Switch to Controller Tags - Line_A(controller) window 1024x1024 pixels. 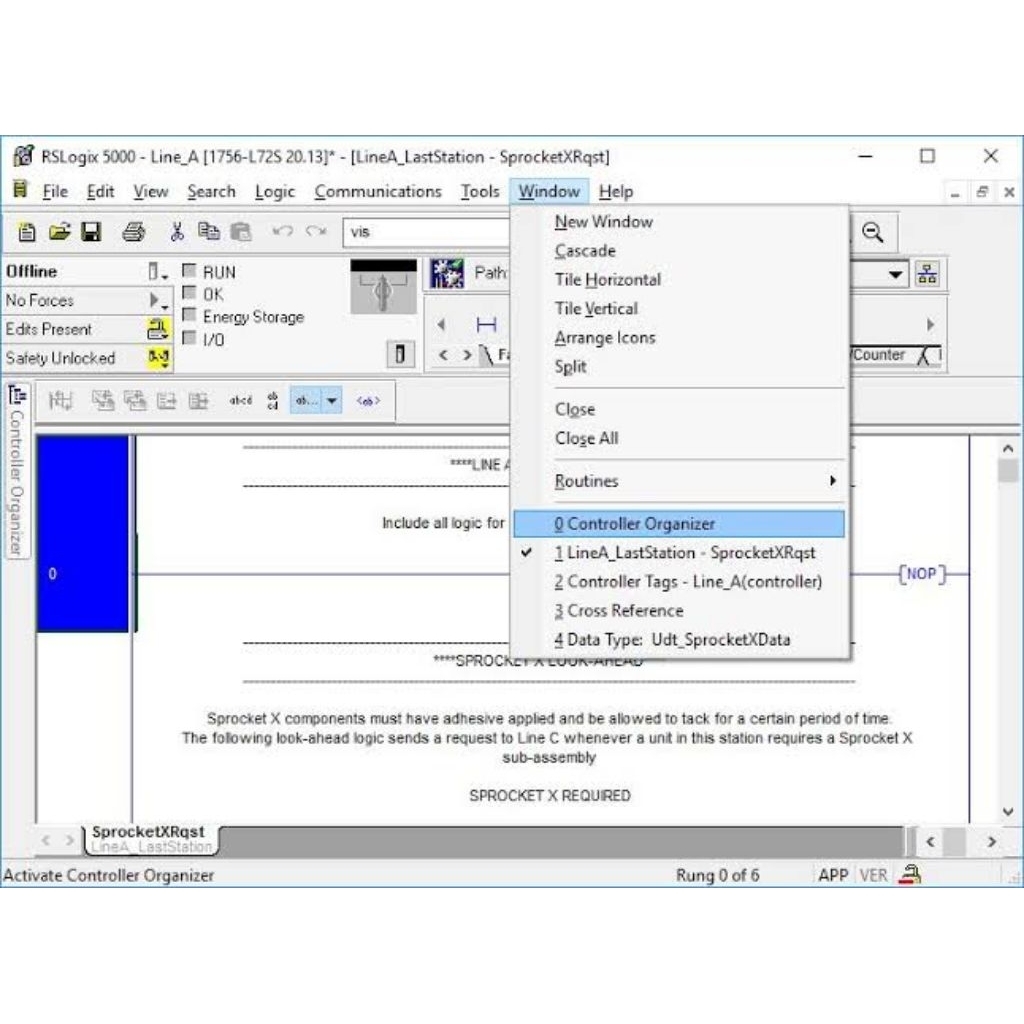pos(679,581)
